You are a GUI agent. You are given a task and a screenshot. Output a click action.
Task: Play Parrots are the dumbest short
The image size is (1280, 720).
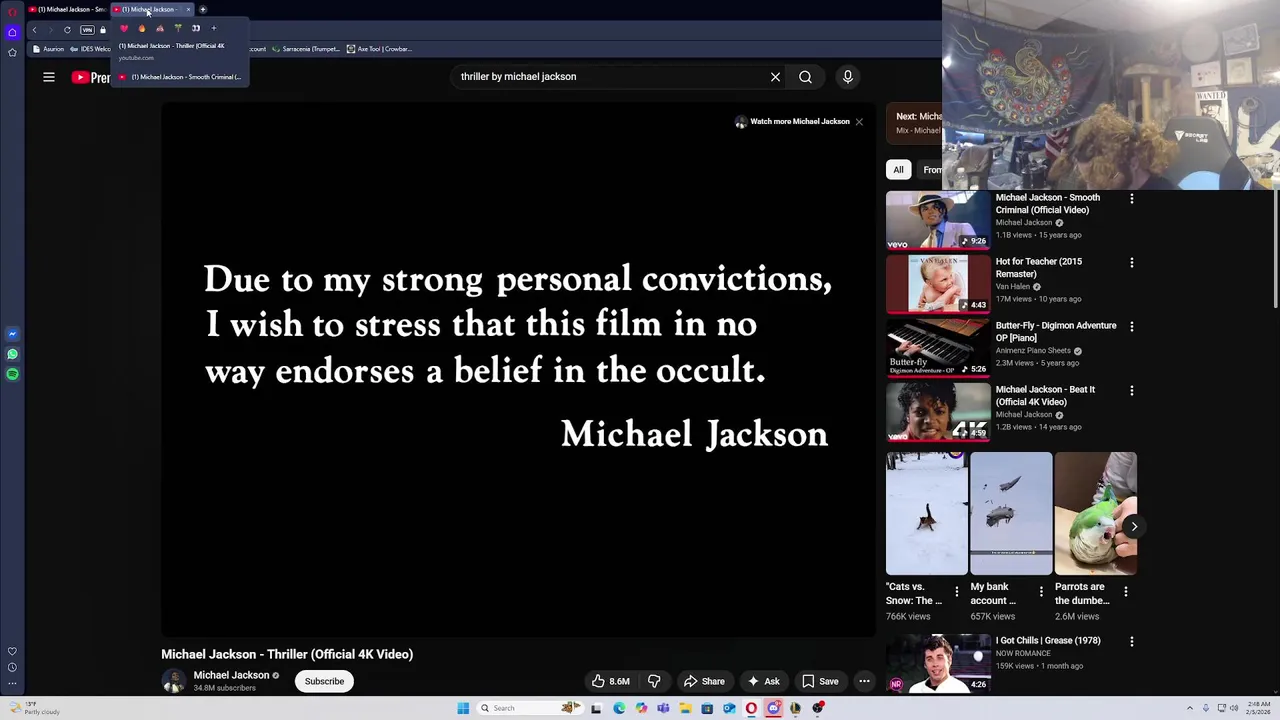[x=1095, y=513]
